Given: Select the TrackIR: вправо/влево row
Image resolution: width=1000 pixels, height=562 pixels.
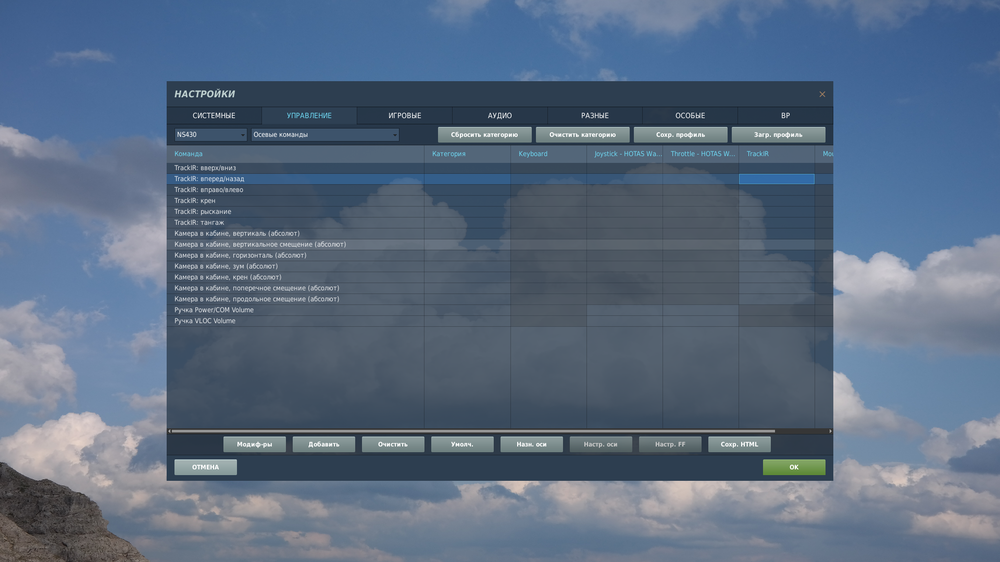Looking at the screenshot, I should (500, 189).
